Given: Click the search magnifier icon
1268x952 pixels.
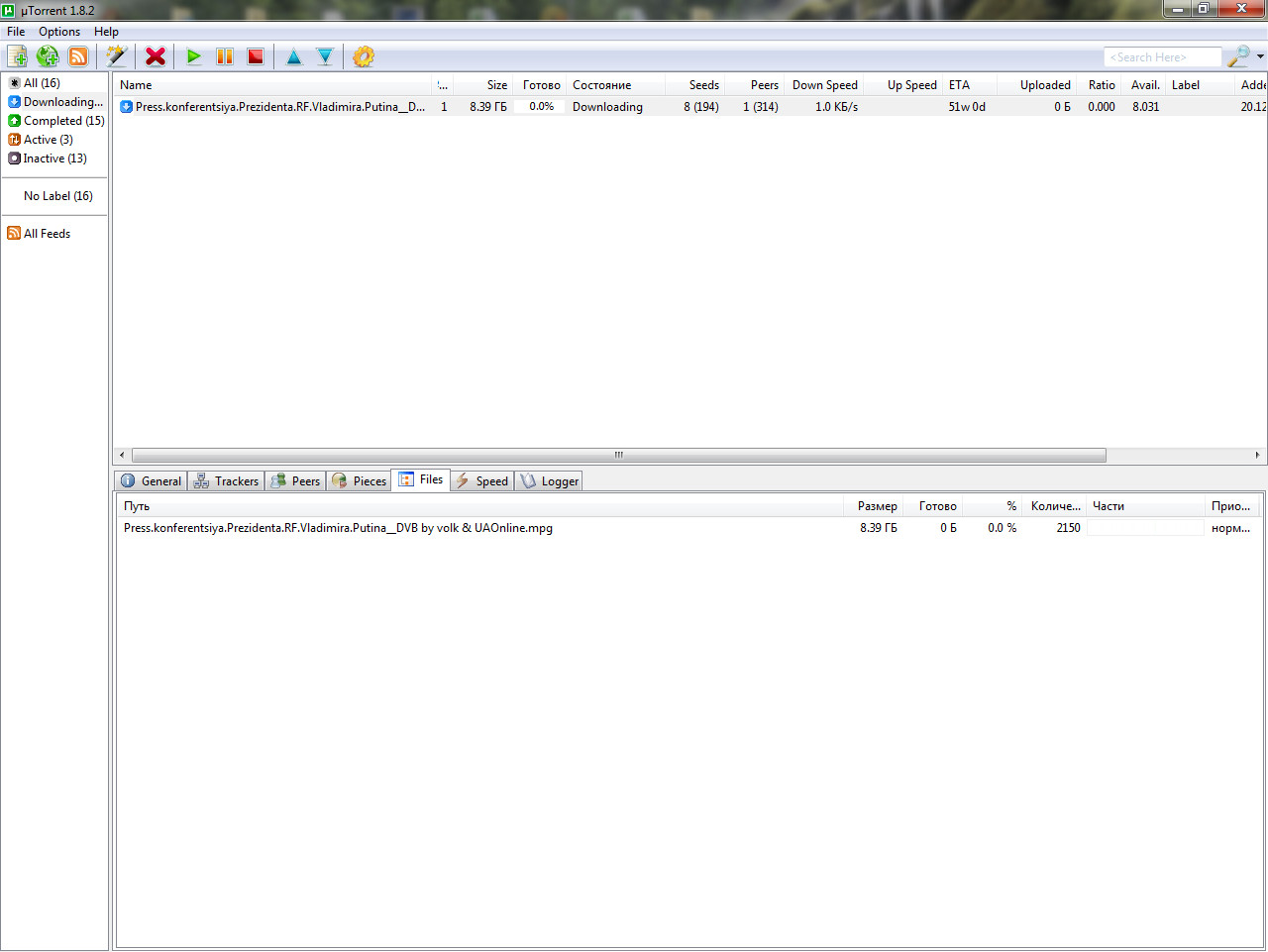Looking at the screenshot, I should click(x=1238, y=56).
